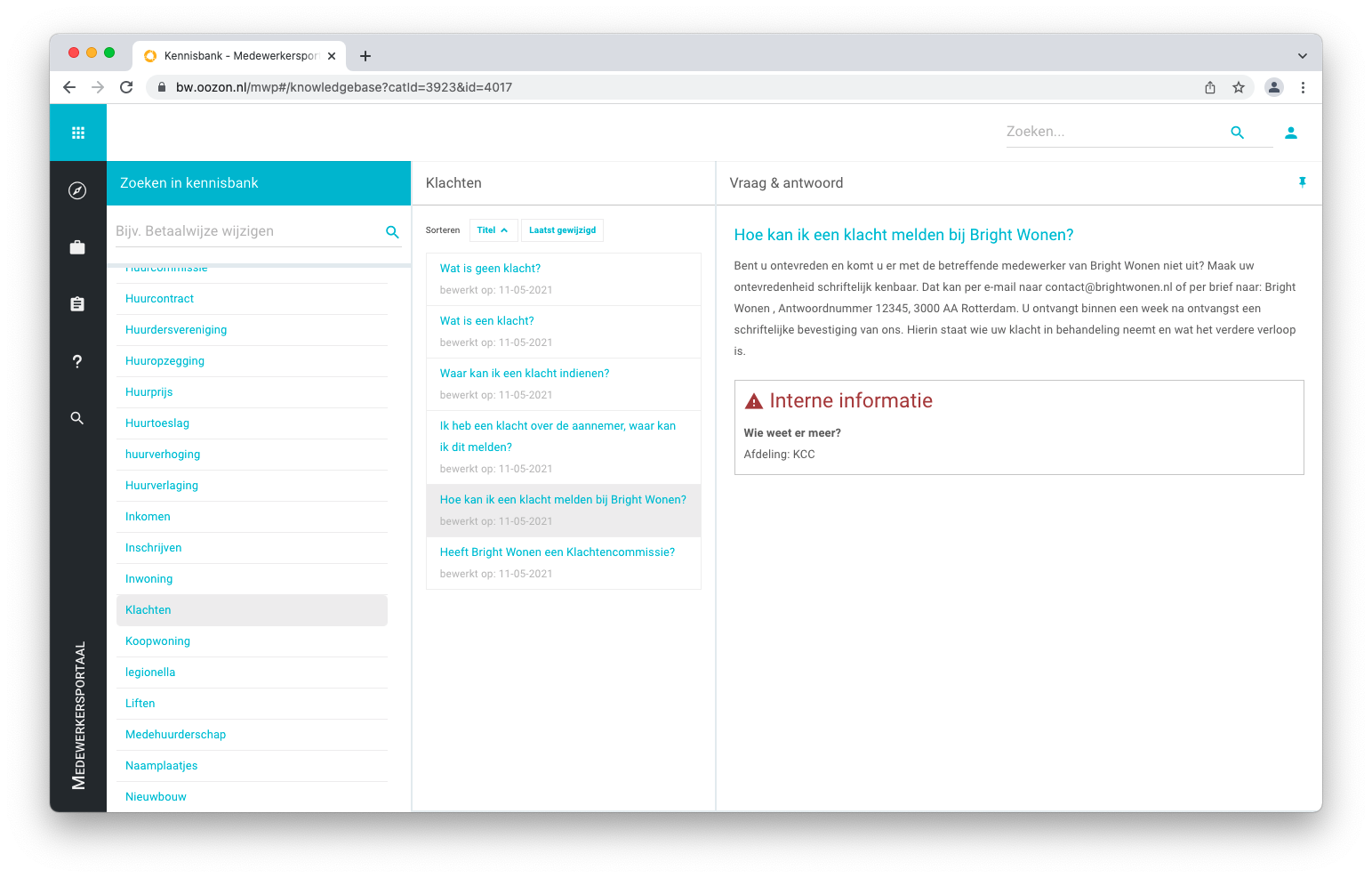Open the Koopwoning category

pos(252,641)
